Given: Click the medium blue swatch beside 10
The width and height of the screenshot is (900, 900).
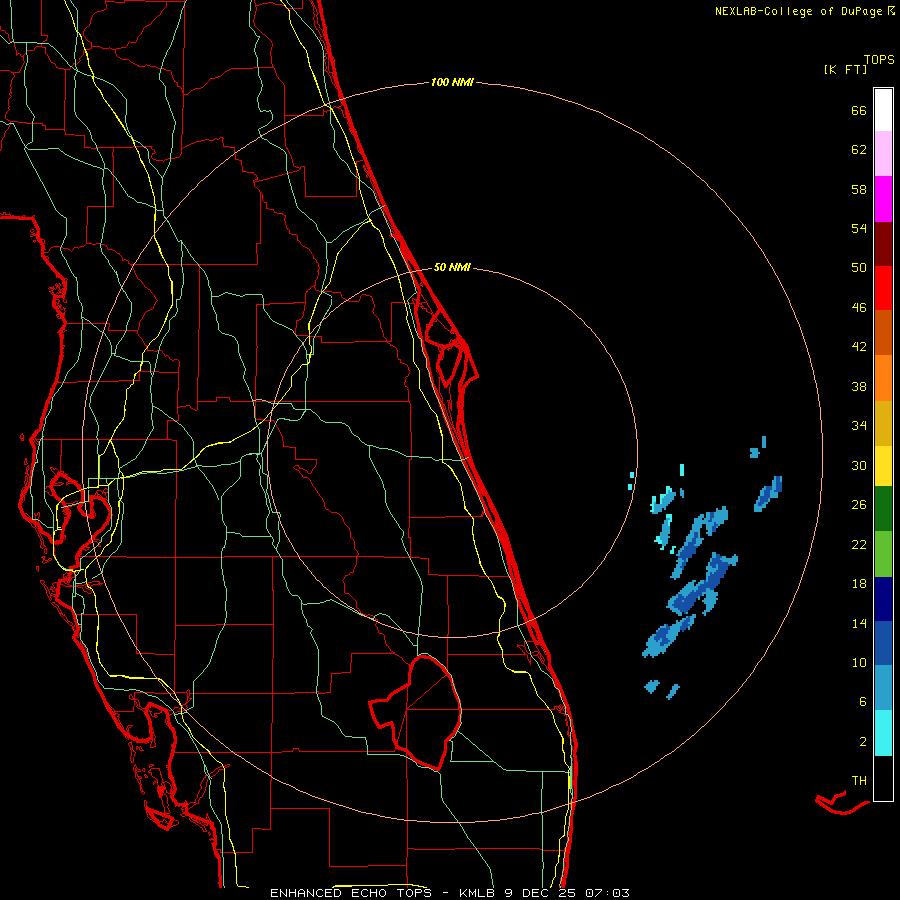Looking at the screenshot, I should (x=883, y=643).
